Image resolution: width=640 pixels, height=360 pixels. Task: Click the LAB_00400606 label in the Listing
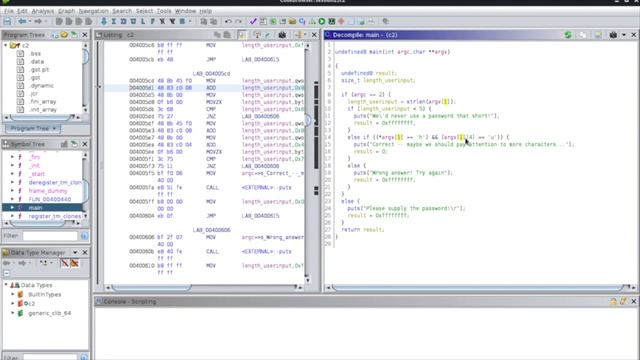pyautogui.click(x=211, y=230)
